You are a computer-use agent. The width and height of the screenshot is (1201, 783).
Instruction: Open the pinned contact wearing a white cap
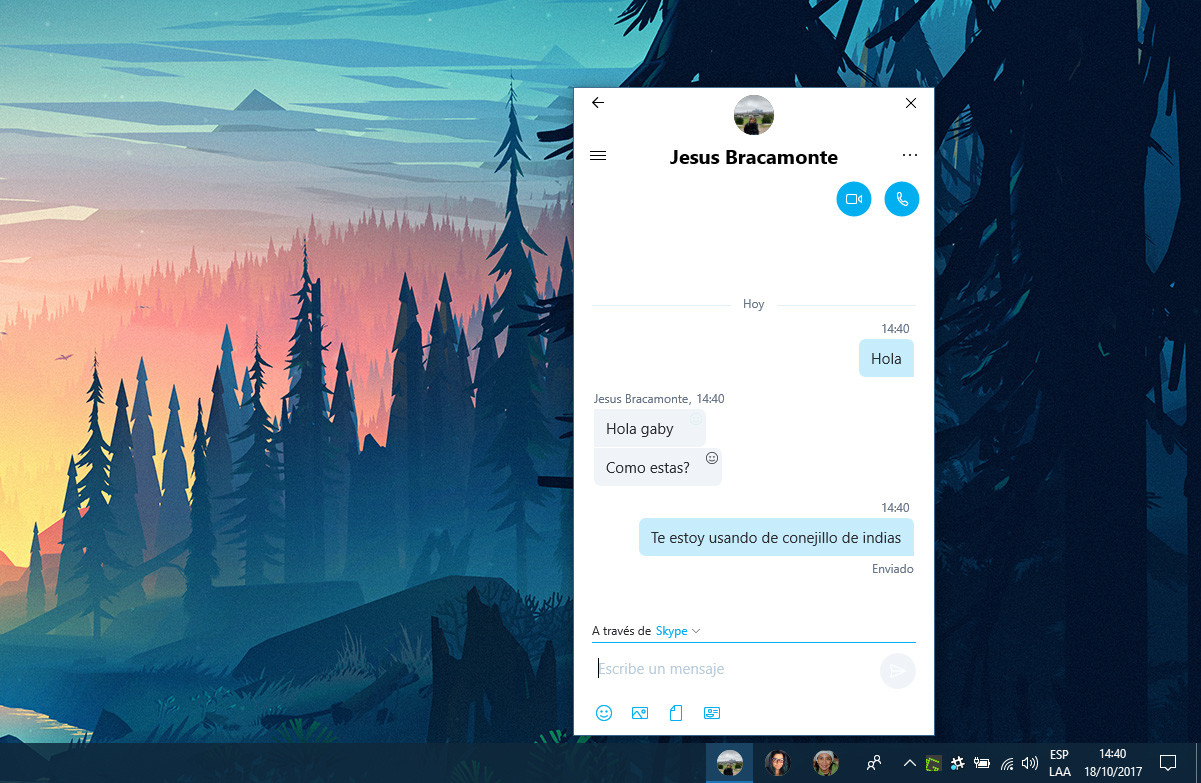tap(825, 763)
